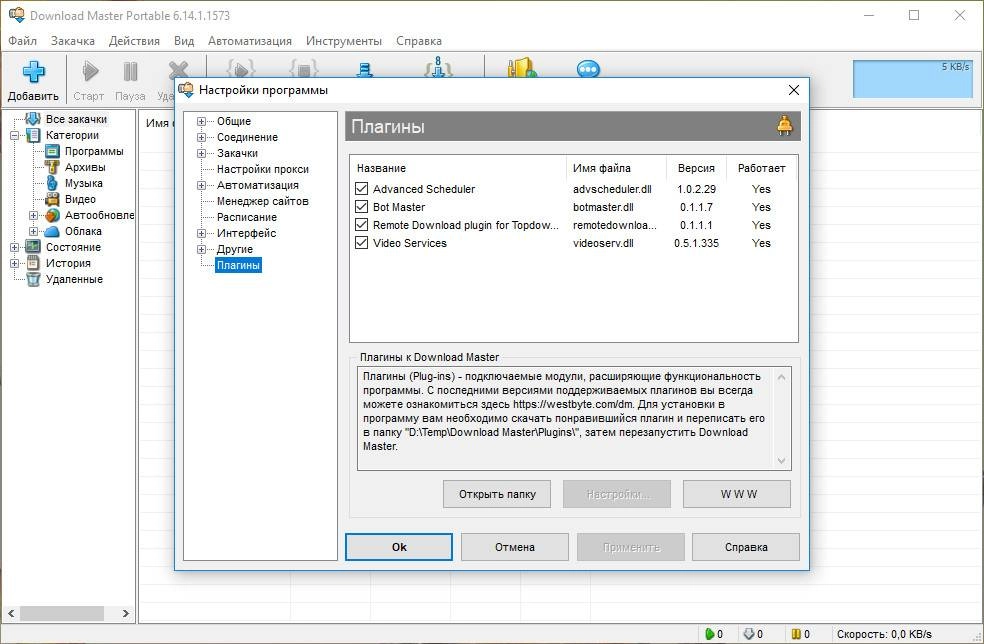Click the Старт play icon in toolbar
This screenshot has width=984, height=644.
coord(90,71)
